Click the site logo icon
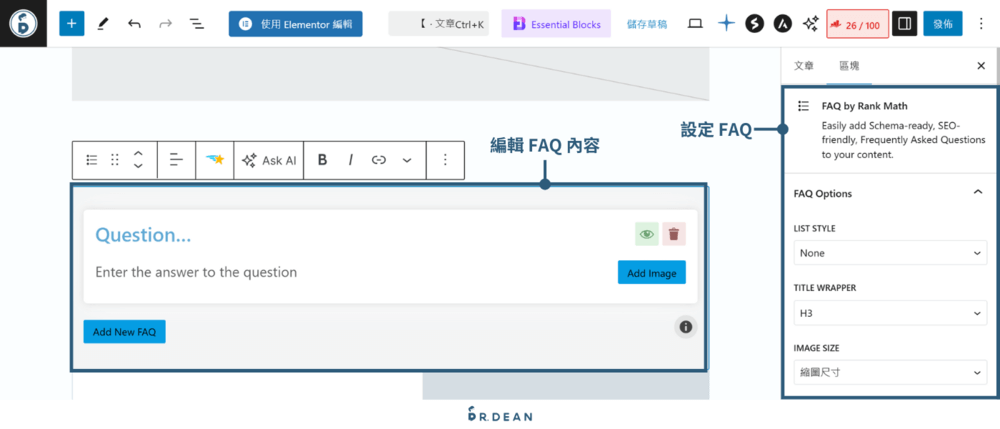 (24, 24)
